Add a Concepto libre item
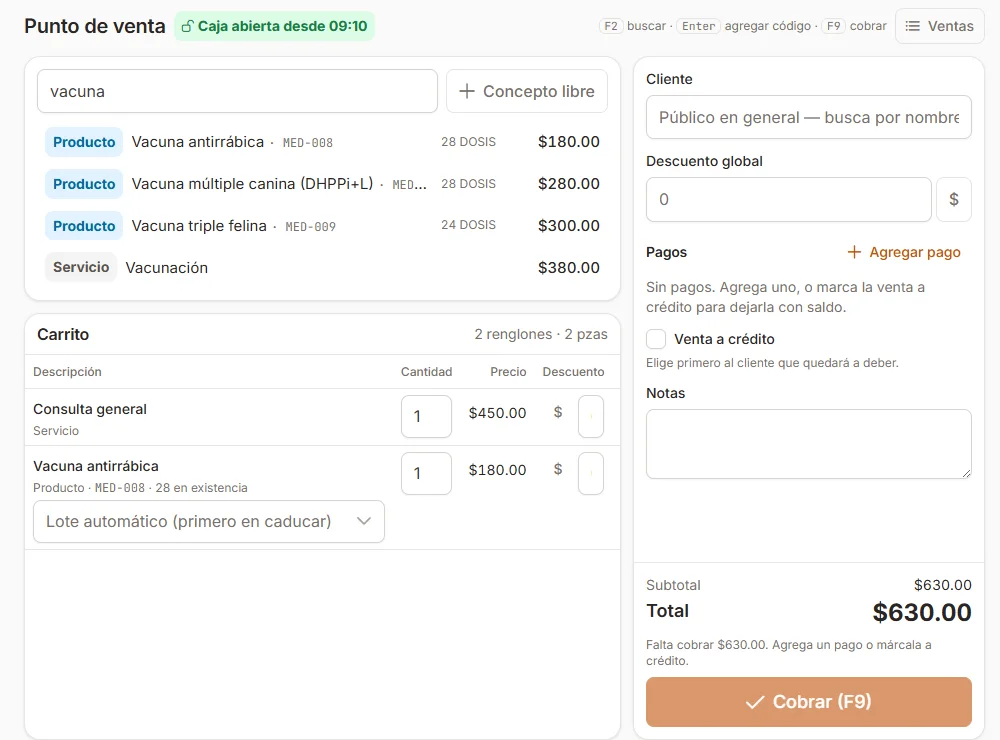The width and height of the screenshot is (1000, 740). [x=526, y=91]
